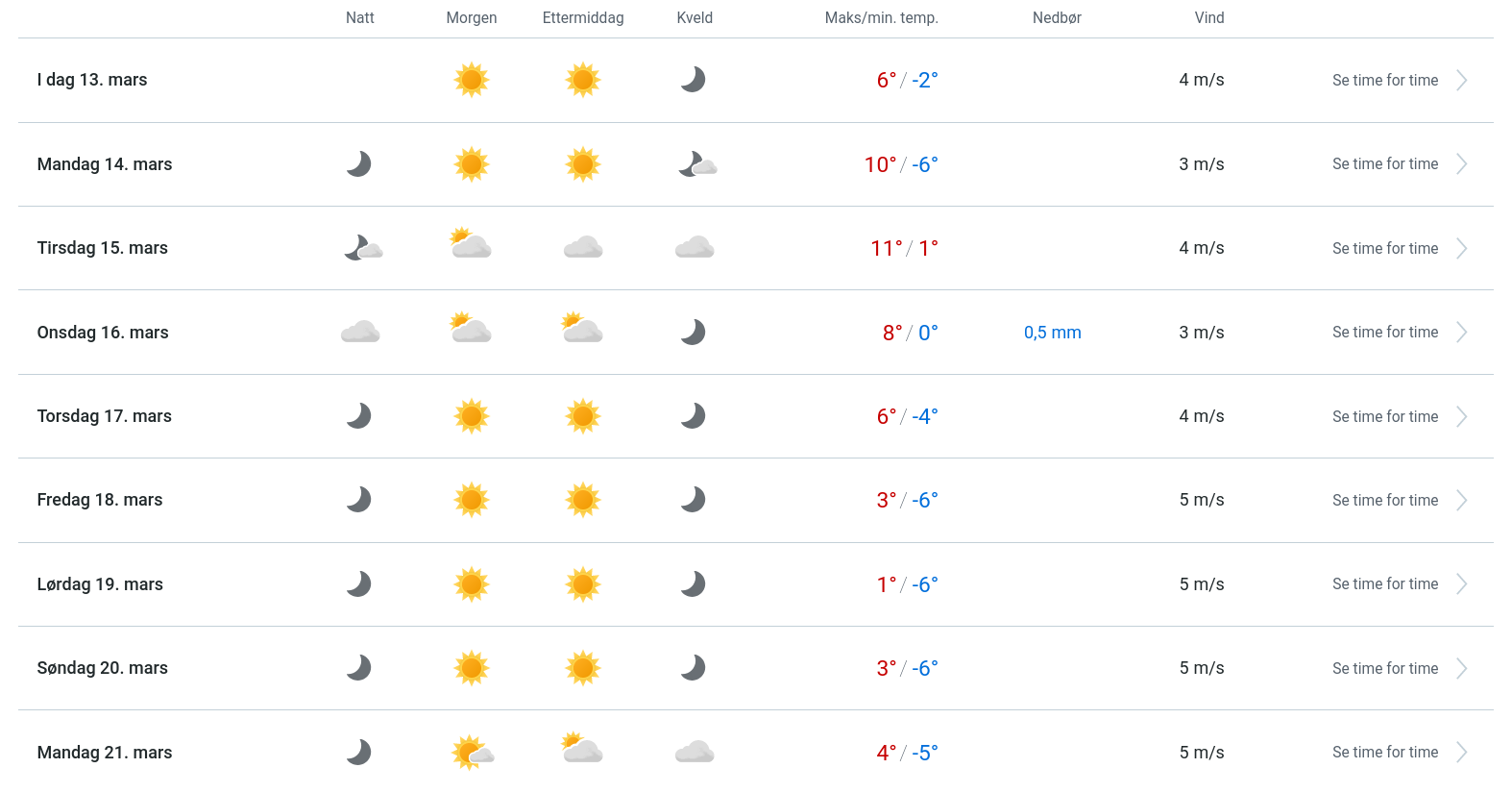Click the Nedbør column header
This screenshot has height=793, width=1512.
[1057, 18]
